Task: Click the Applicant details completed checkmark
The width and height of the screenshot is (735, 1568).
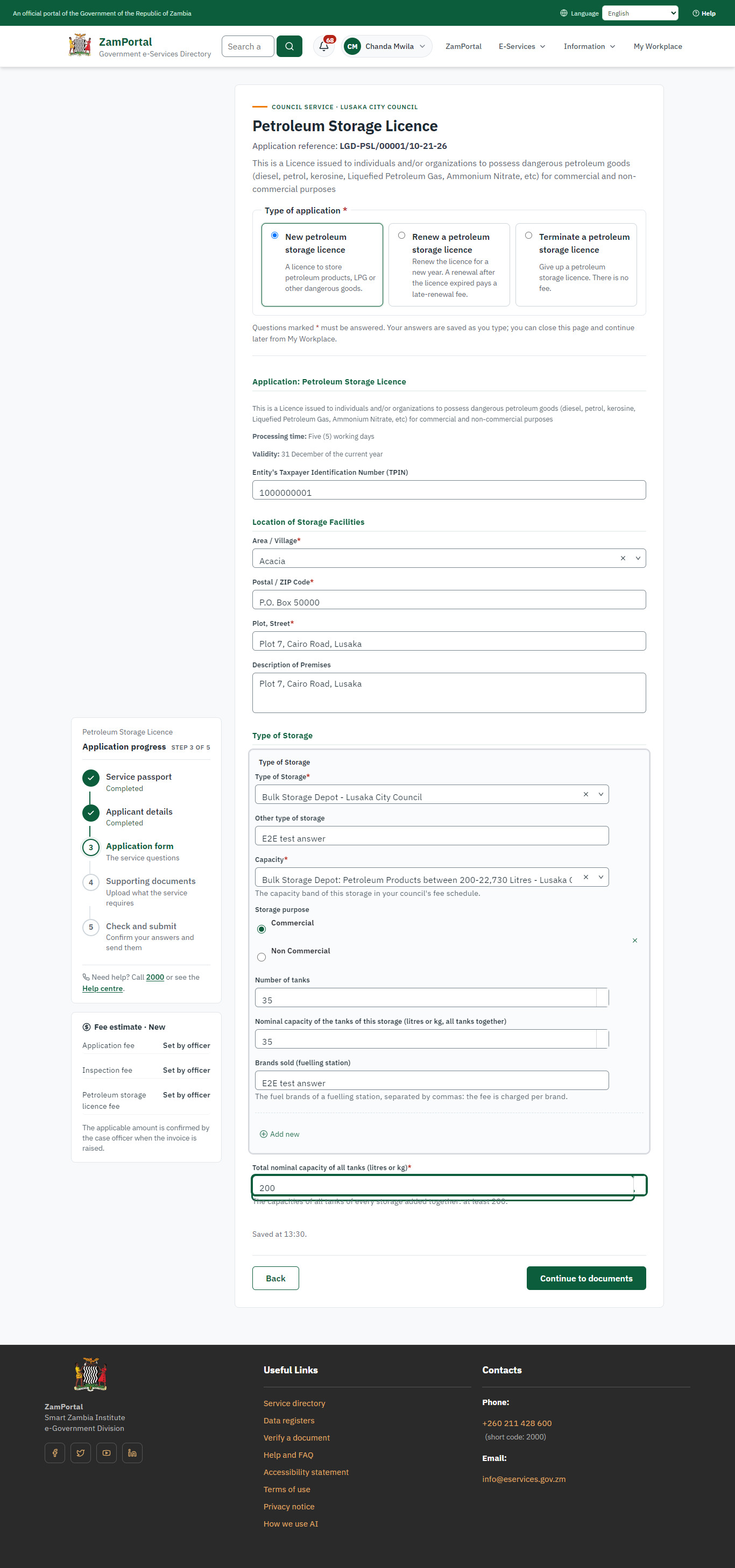Action: coord(91,812)
